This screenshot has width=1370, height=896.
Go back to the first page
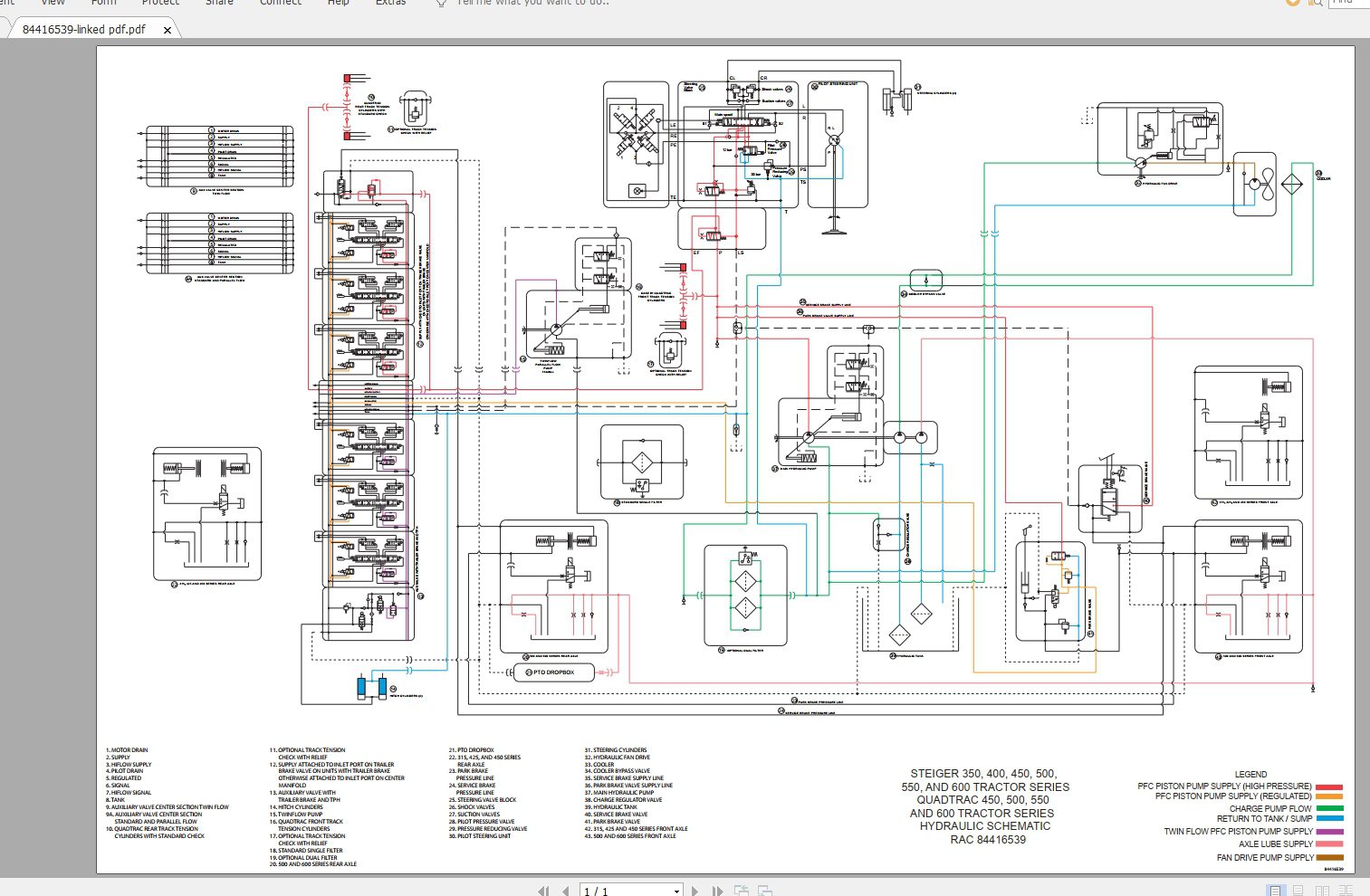point(544,891)
